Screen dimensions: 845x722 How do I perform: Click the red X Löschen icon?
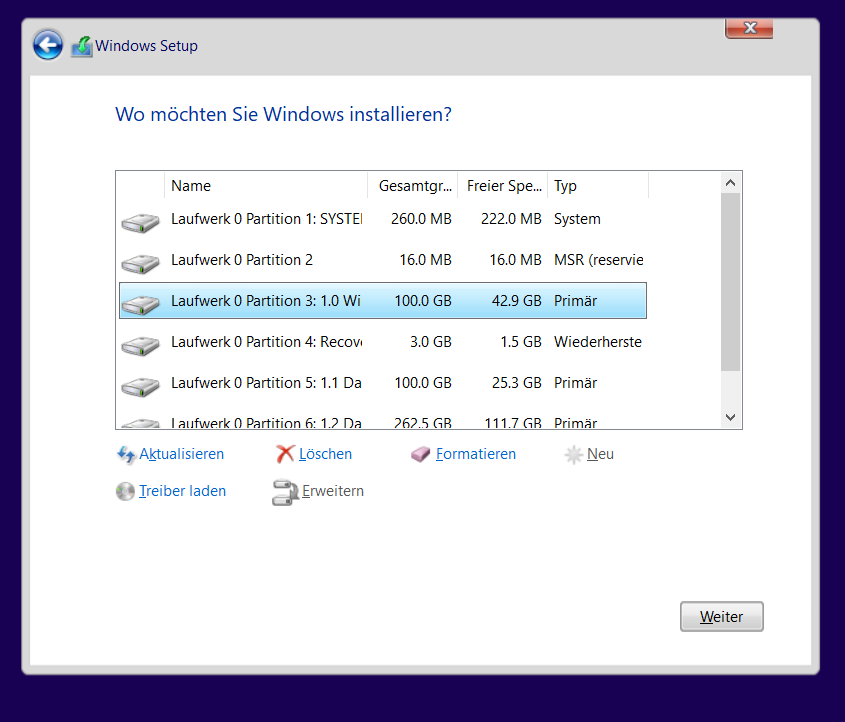coord(285,454)
